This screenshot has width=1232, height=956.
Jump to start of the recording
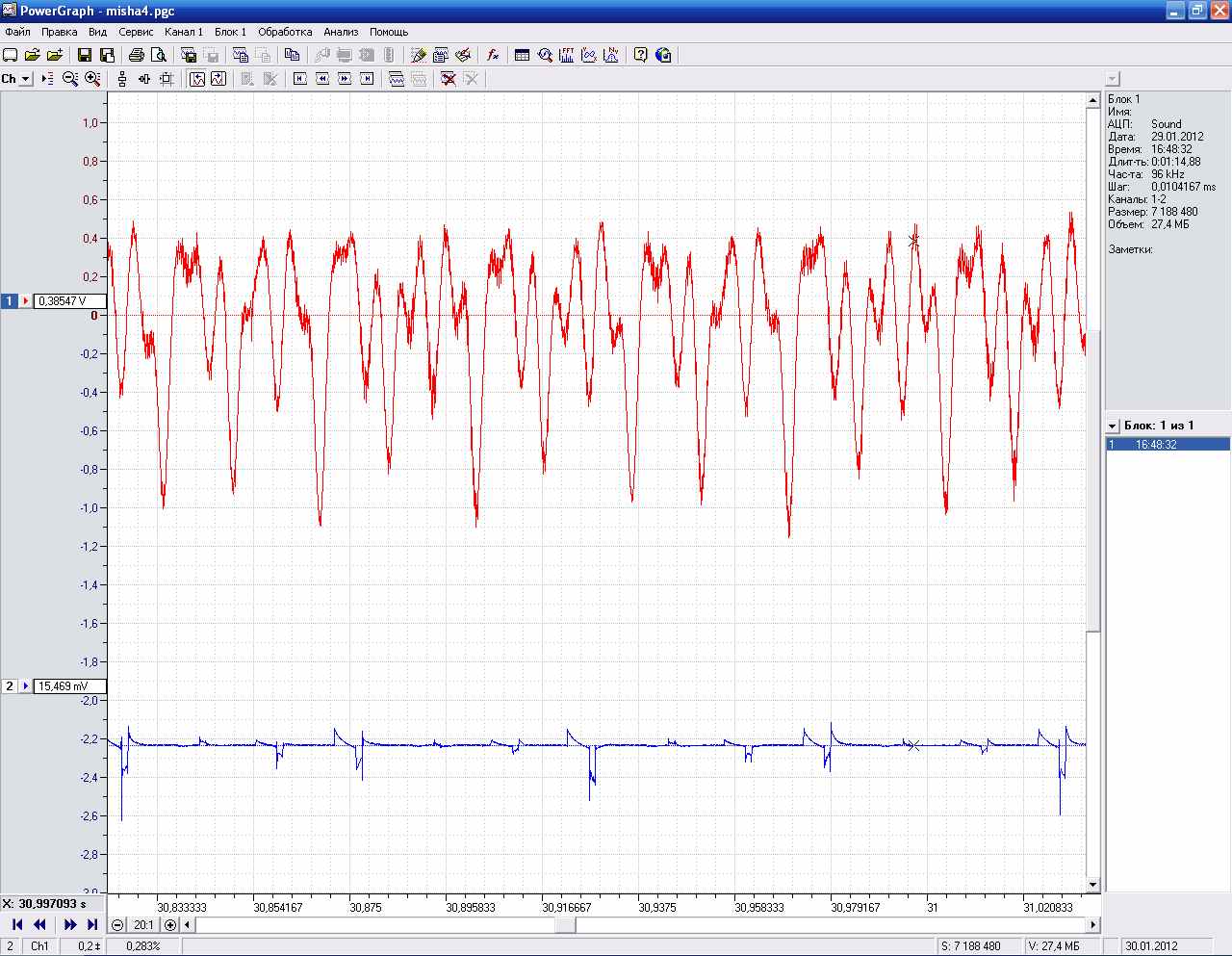coord(16,924)
